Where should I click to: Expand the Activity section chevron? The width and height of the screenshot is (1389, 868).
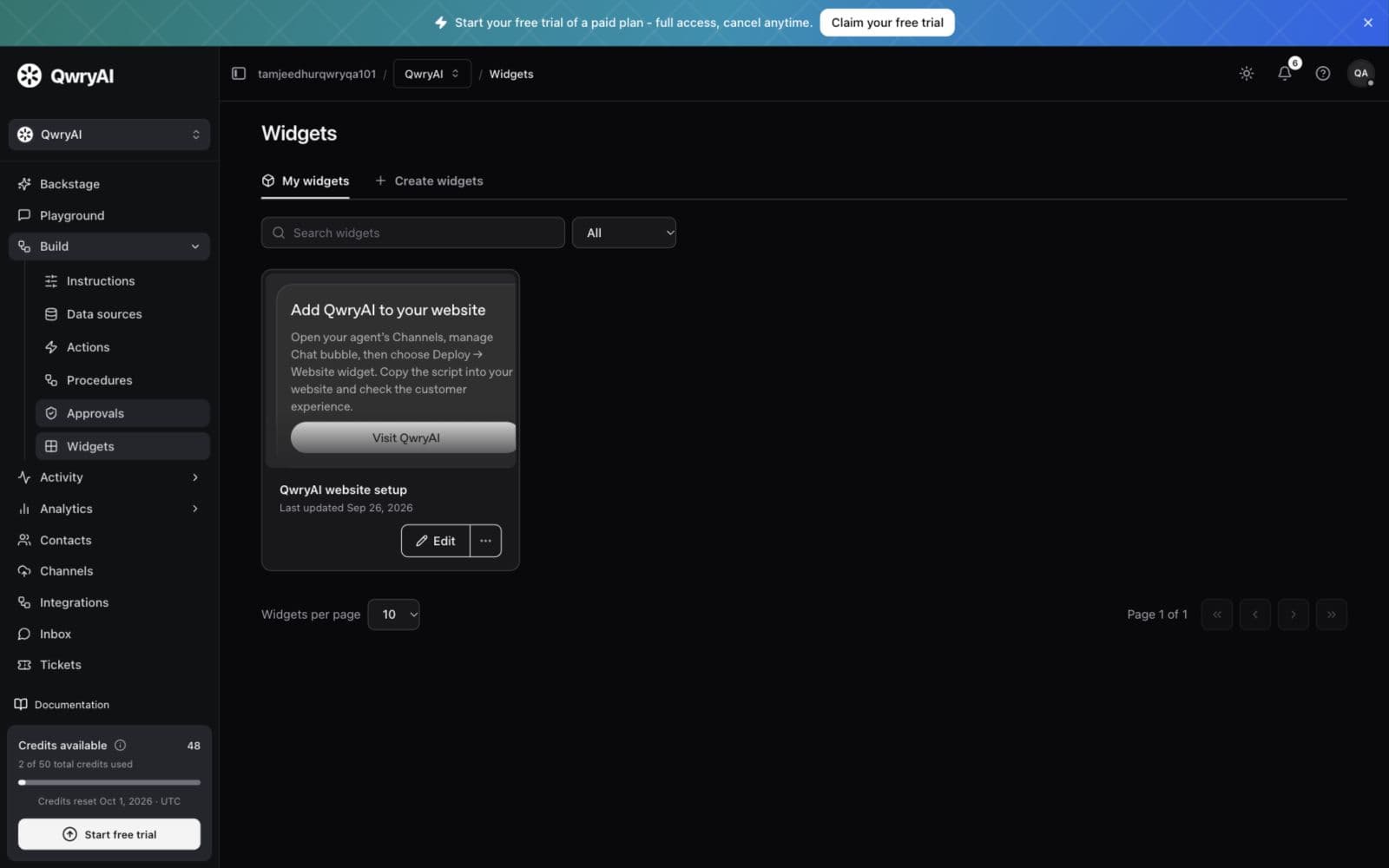195,477
